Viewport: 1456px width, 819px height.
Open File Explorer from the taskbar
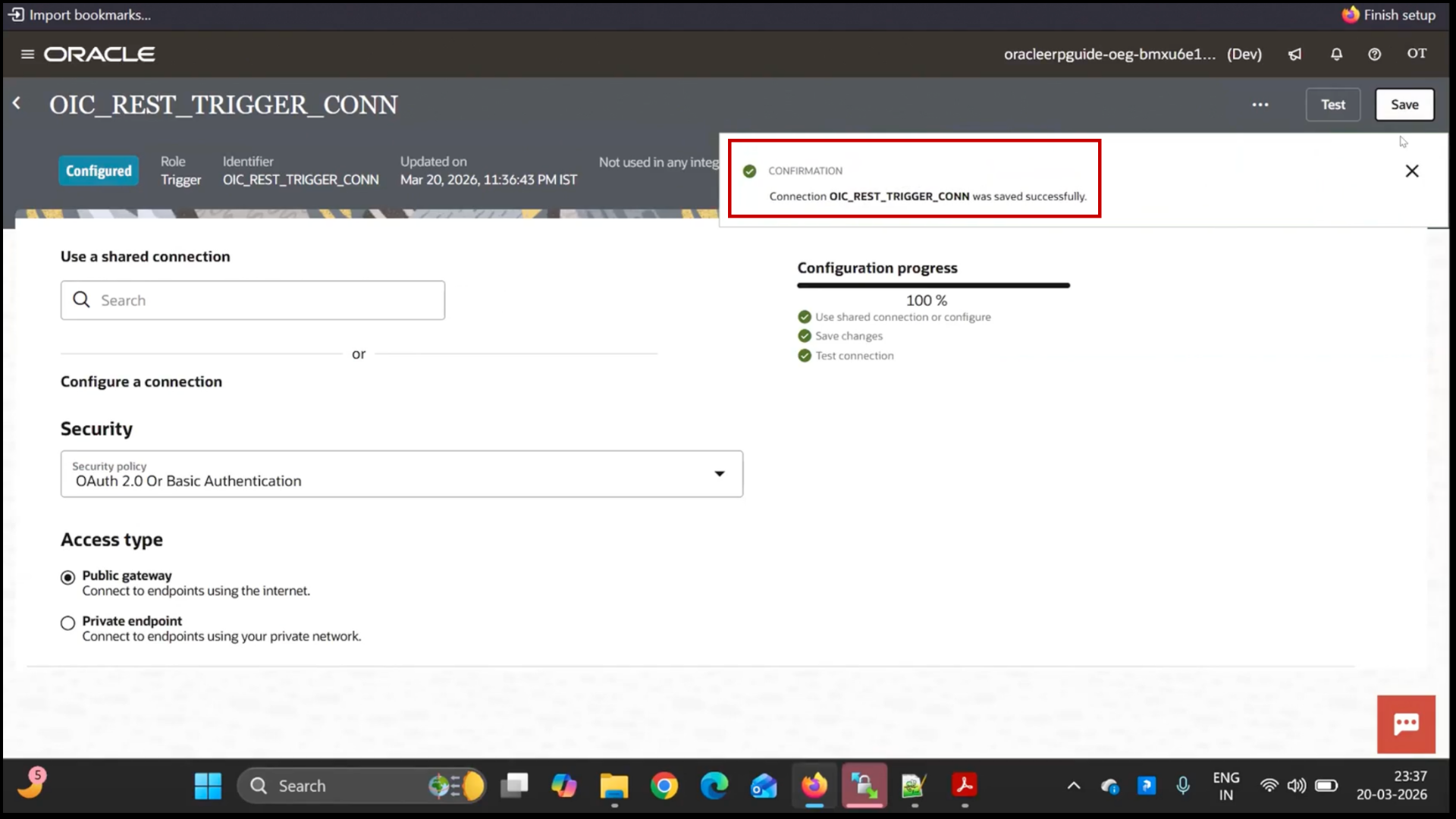click(x=614, y=786)
